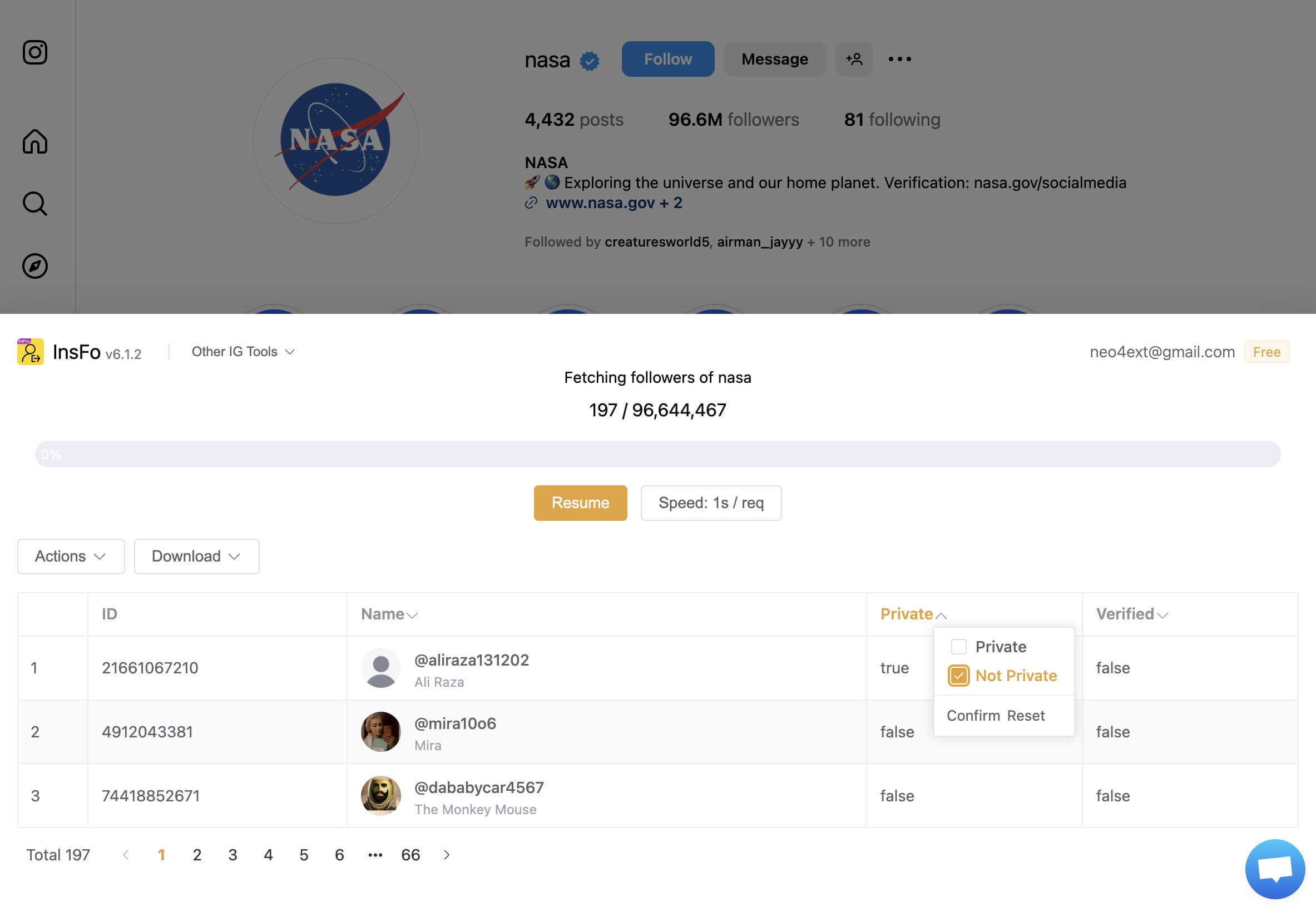Confirm the Private filter selection
This screenshot has width=1316, height=911.
[973, 715]
